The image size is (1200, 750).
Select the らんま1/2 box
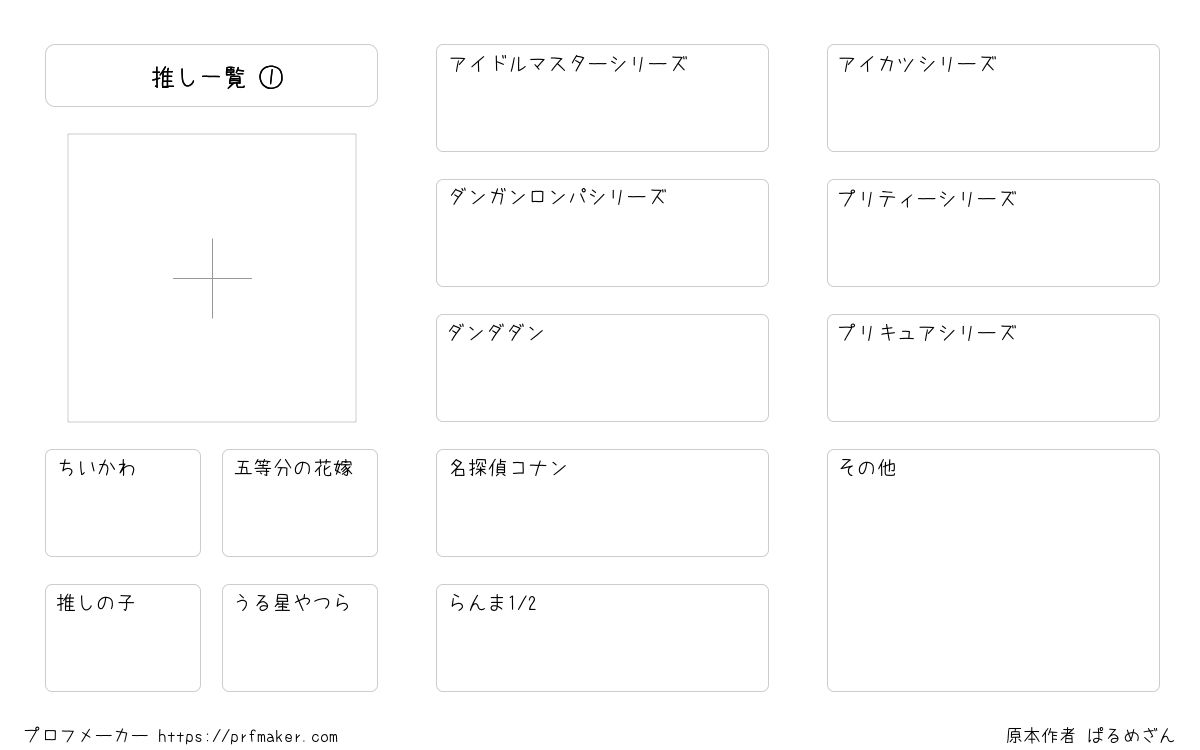[x=602, y=638]
